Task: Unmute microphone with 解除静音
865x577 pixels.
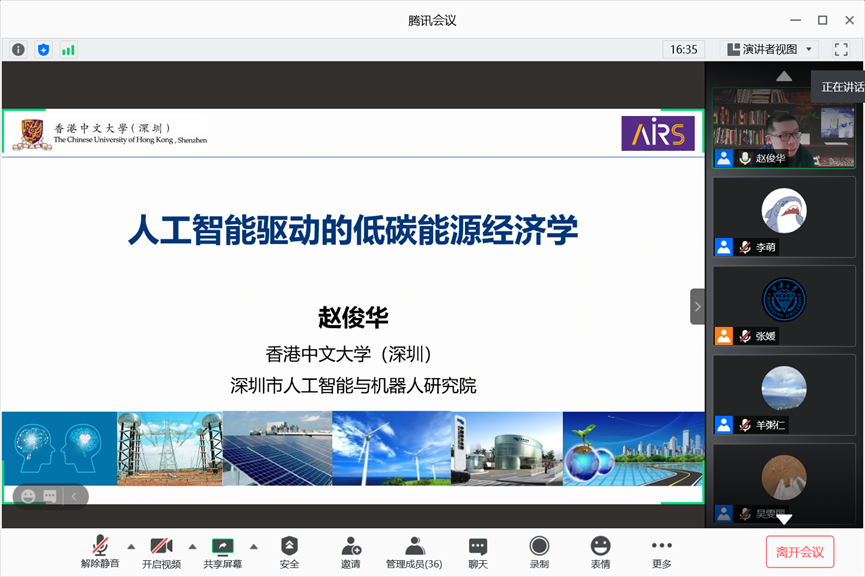Action: coord(100,551)
